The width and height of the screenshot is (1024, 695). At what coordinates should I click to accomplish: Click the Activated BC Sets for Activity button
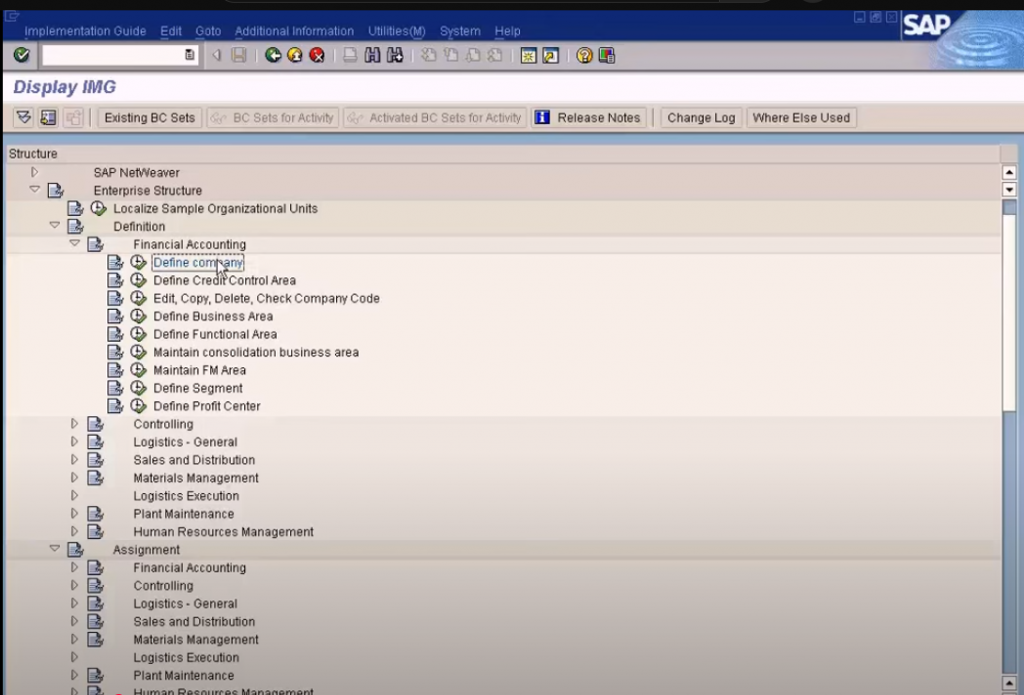click(435, 118)
